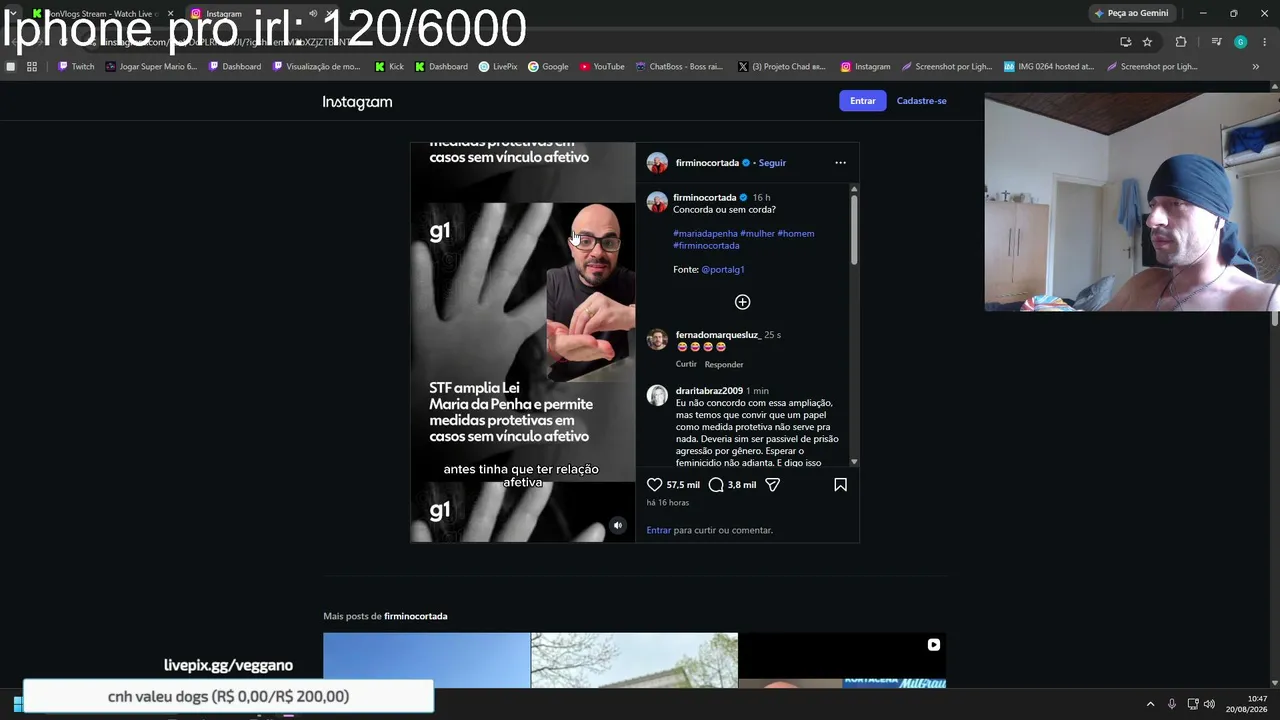The width and height of the screenshot is (1280, 720).
Task: Open firminocortada link under Mais posts
Action: [x=416, y=616]
